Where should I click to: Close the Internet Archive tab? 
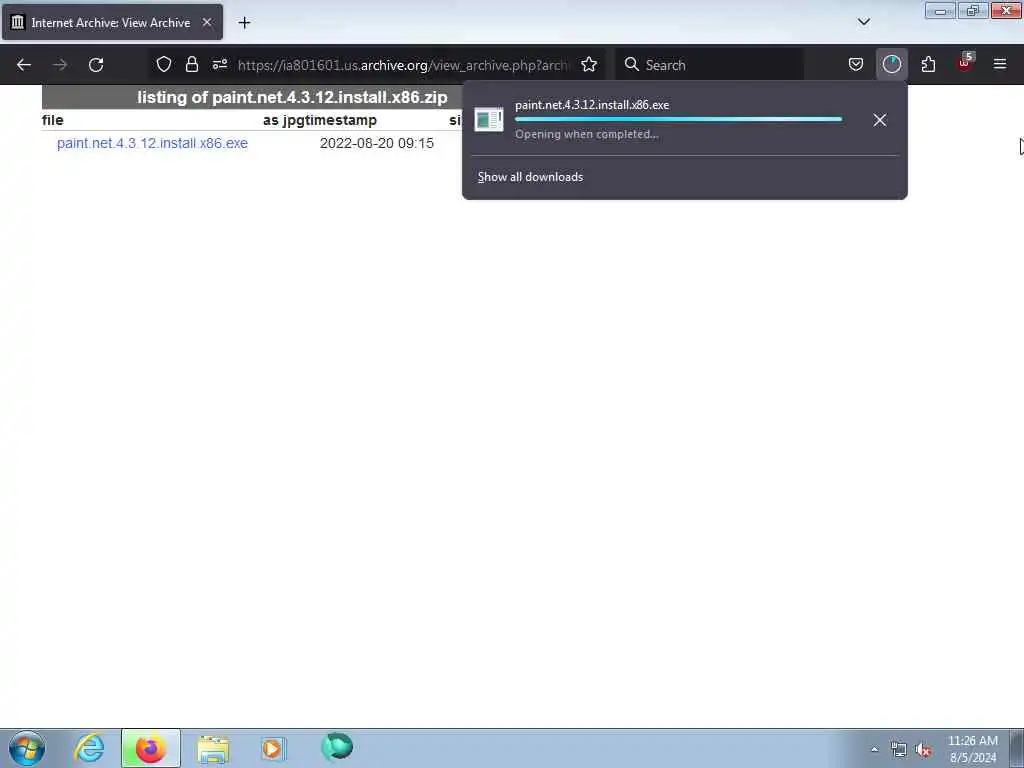coord(207,22)
